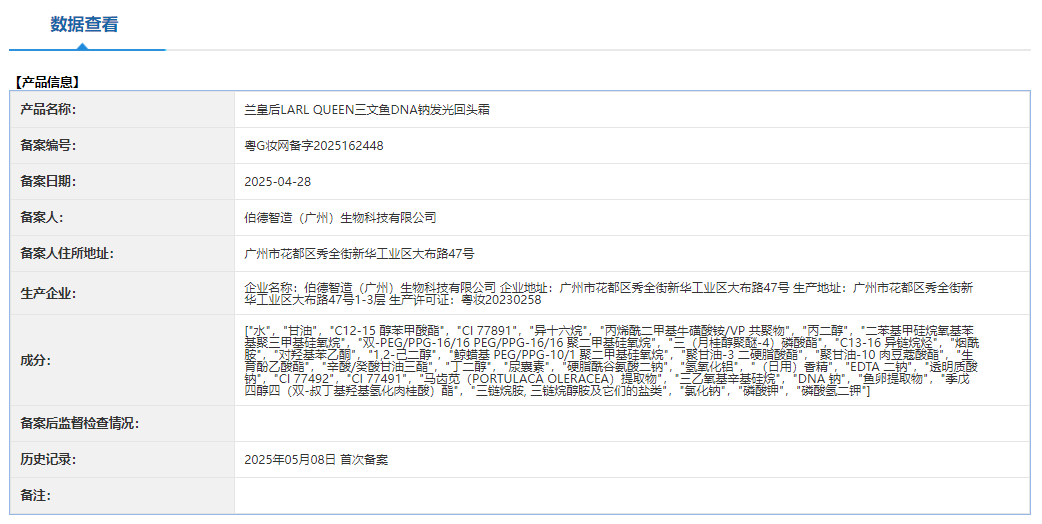Select the date value 2025-04-28
This screenshot has height=524, width=1042.
277,181
